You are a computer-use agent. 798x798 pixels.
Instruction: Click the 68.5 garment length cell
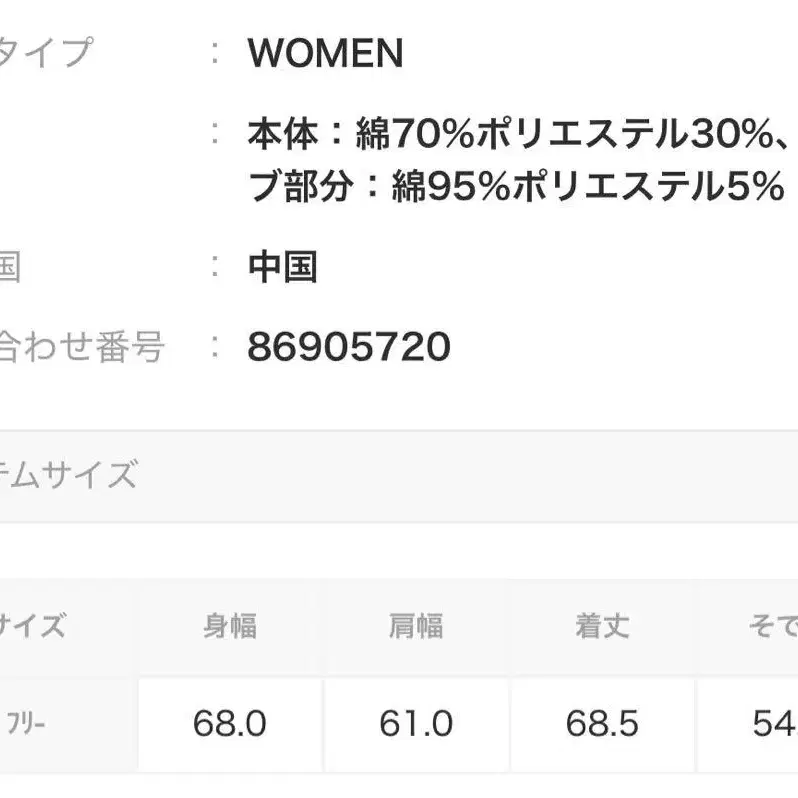pos(602,724)
